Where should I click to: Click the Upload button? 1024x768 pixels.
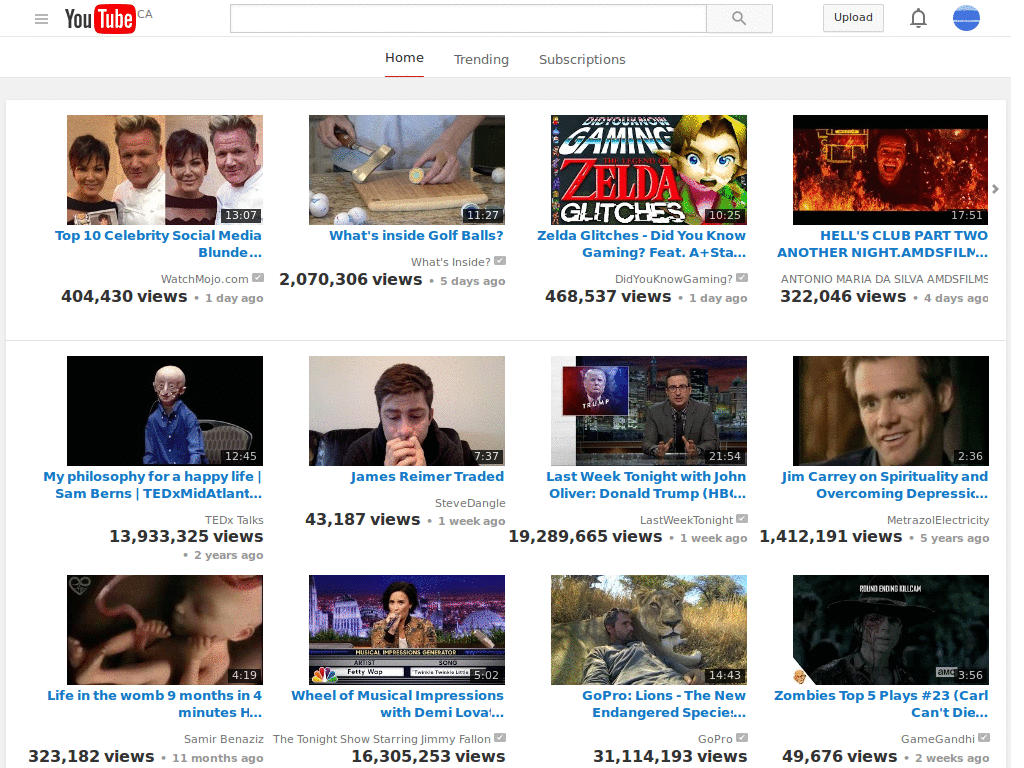[853, 18]
